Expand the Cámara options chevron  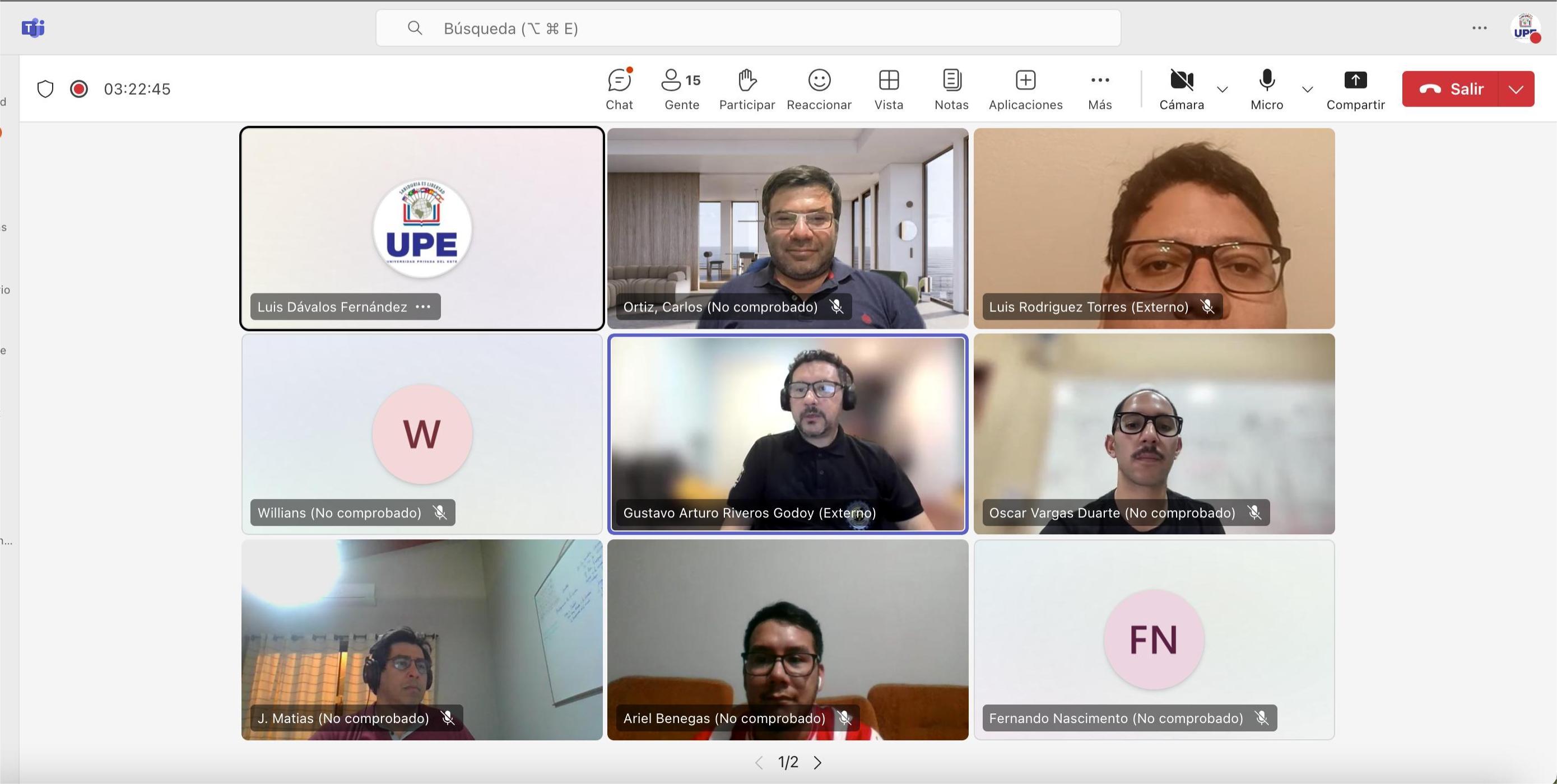click(1222, 90)
